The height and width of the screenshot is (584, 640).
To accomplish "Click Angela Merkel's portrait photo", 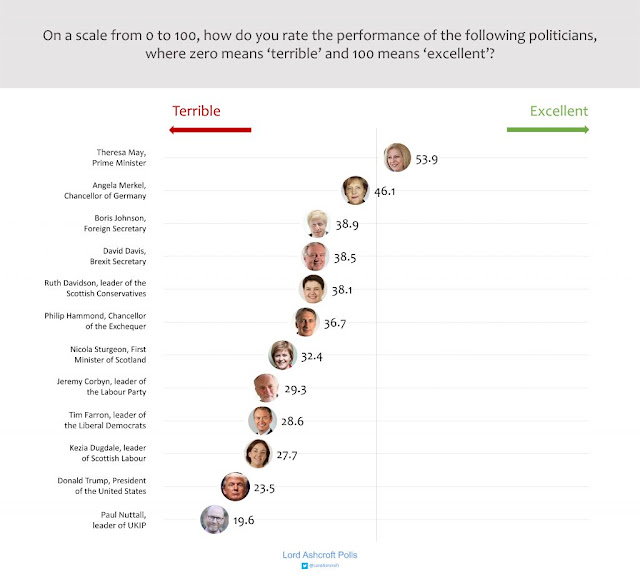I will coord(355,190).
